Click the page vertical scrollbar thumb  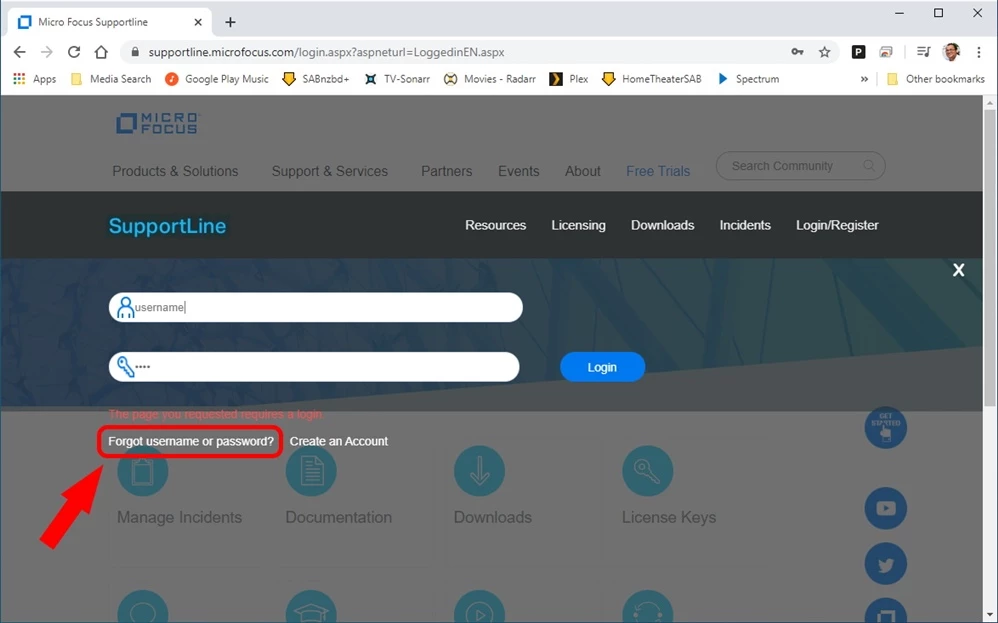990,257
